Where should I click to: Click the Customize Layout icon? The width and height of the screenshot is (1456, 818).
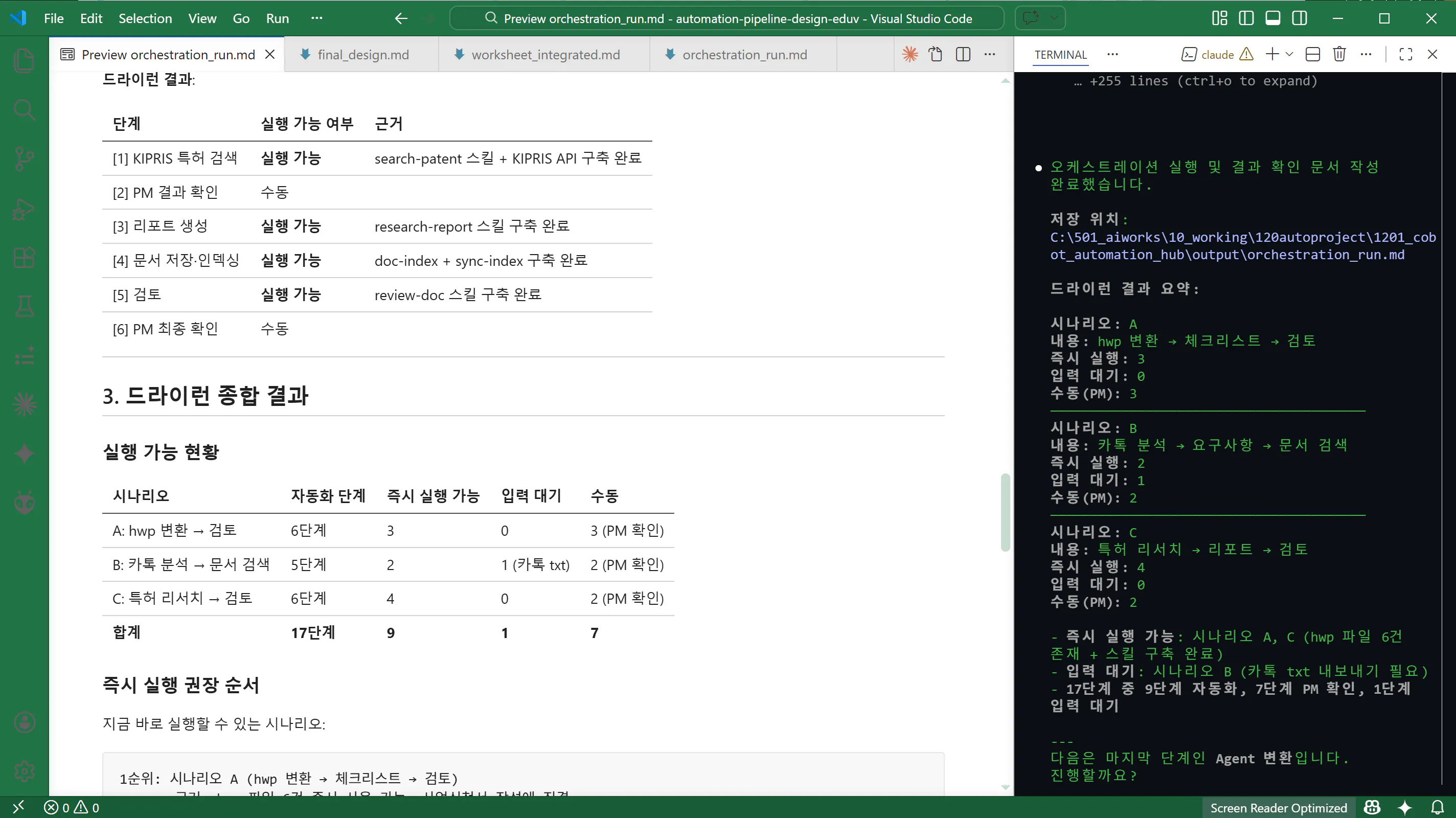coord(1220,18)
